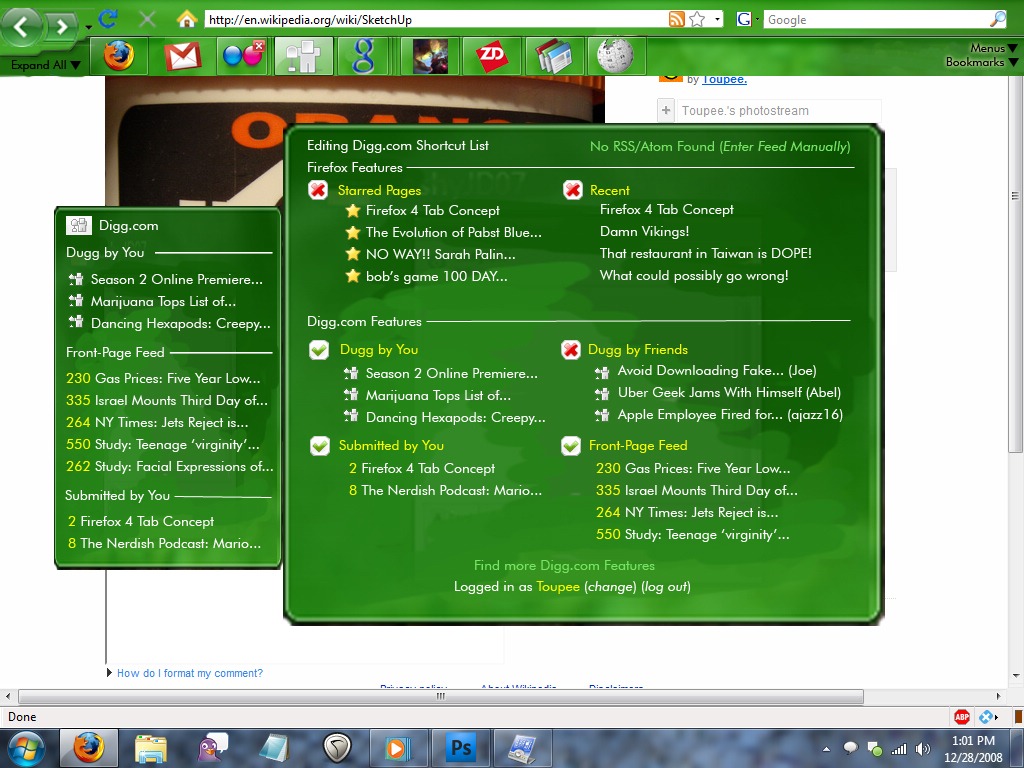Click the (log out) link

click(x=665, y=586)
